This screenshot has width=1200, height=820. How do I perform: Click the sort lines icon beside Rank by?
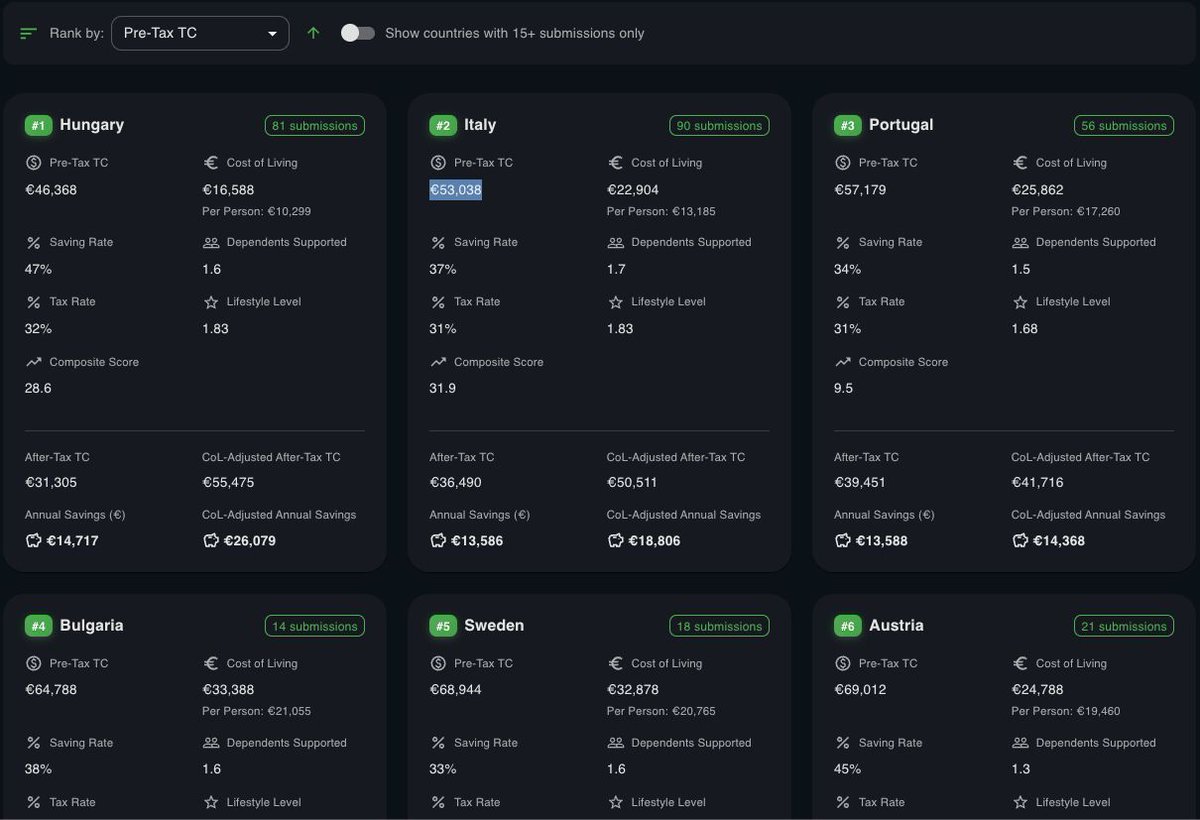28,33
